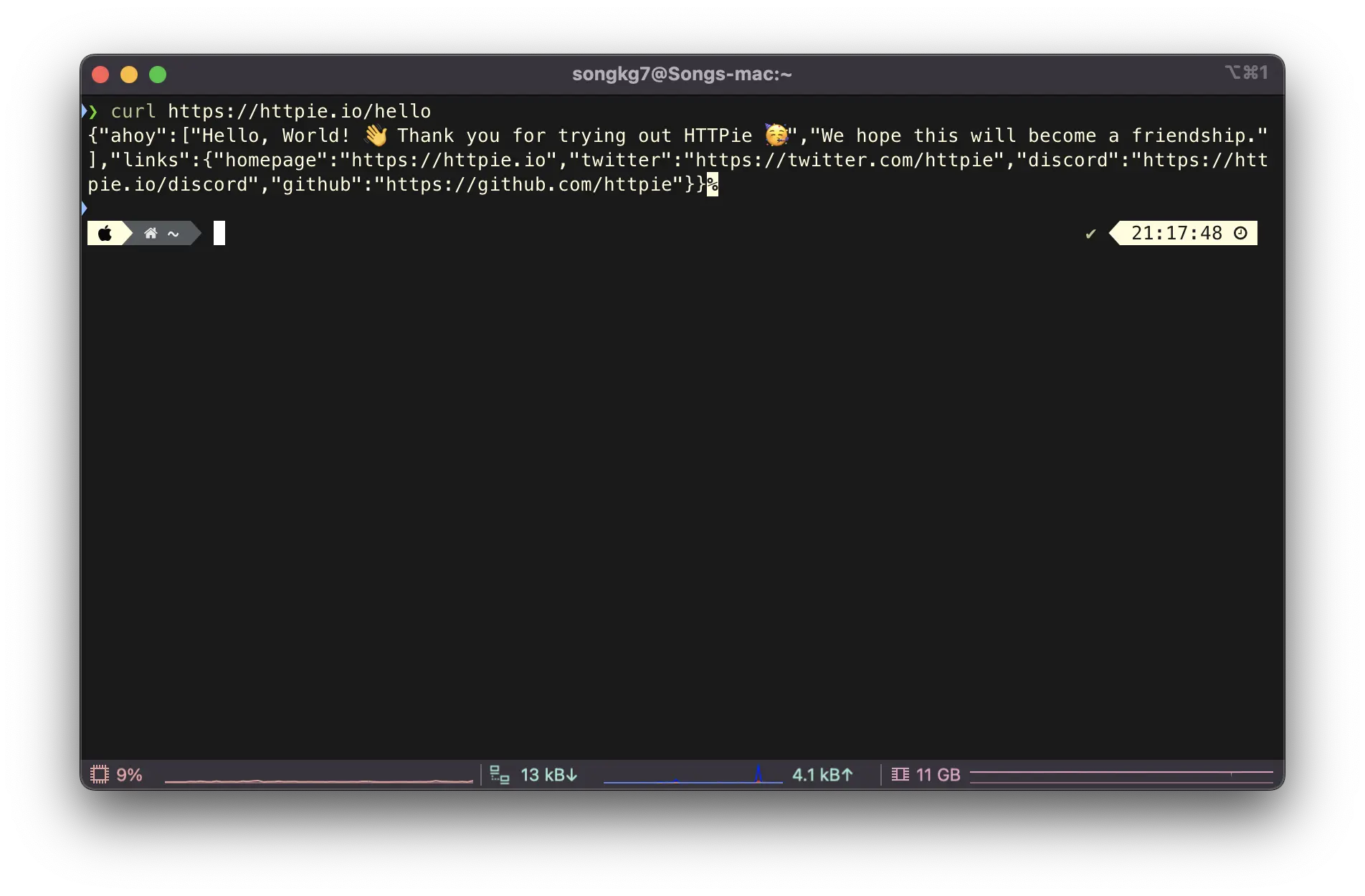Click the https://twitter.com/httpie URL in output
Image resolution: width=1365 pixels, height=896 pixels.
(x=844, y=159)
